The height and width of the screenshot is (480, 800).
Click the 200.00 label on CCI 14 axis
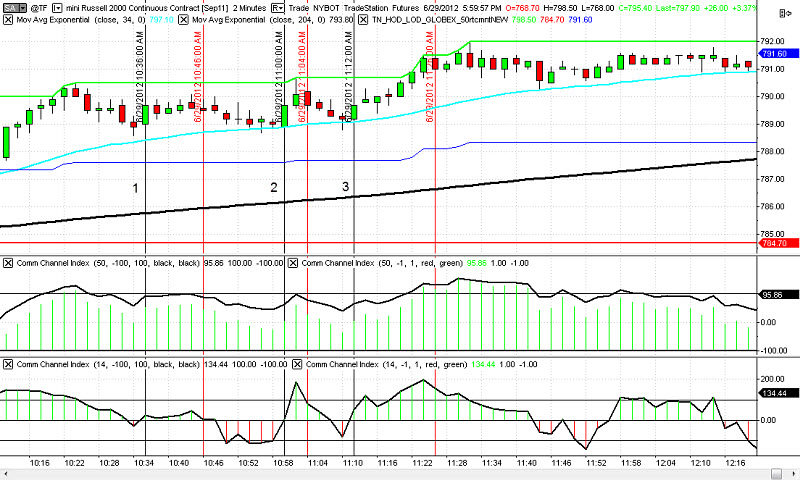[772, 379]
